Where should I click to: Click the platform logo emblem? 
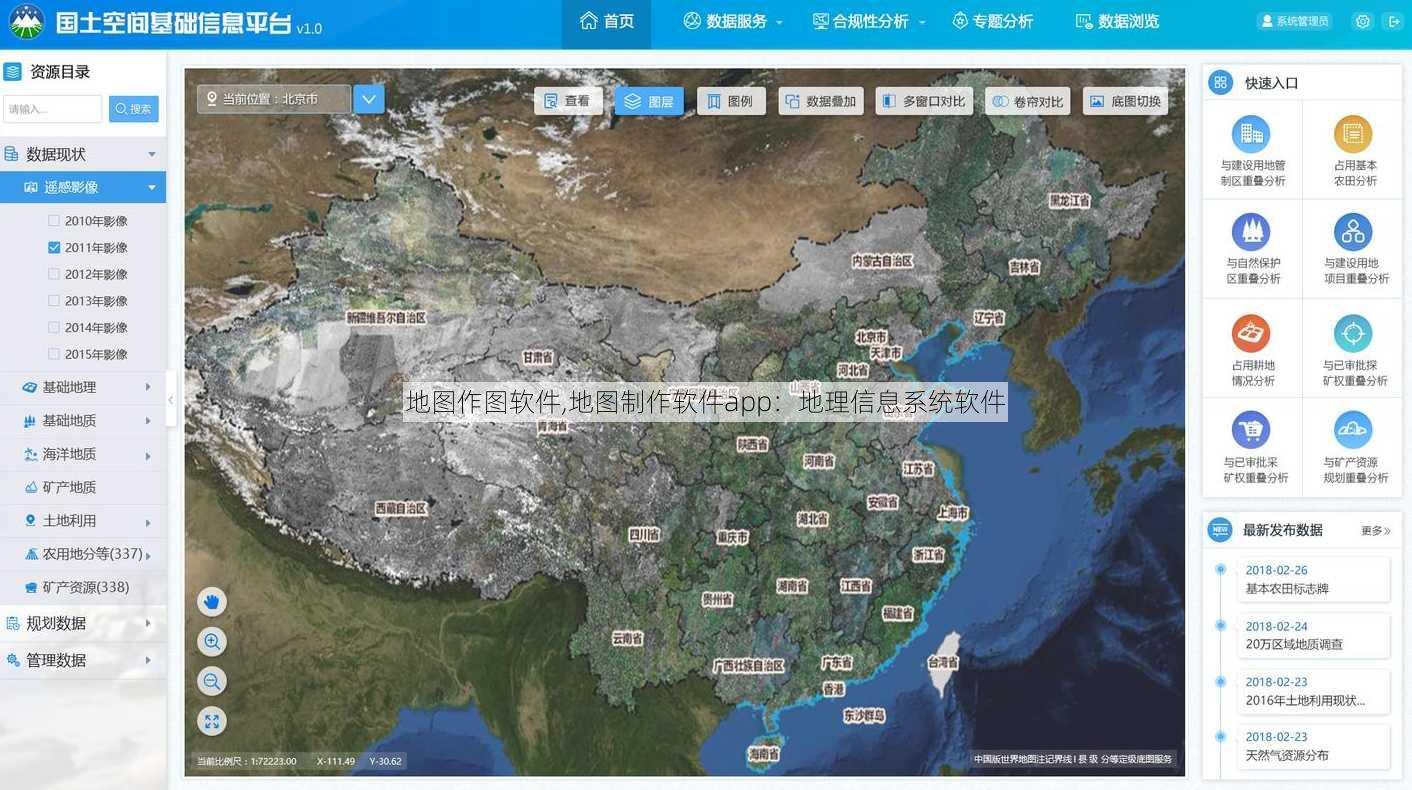(27, 22)
